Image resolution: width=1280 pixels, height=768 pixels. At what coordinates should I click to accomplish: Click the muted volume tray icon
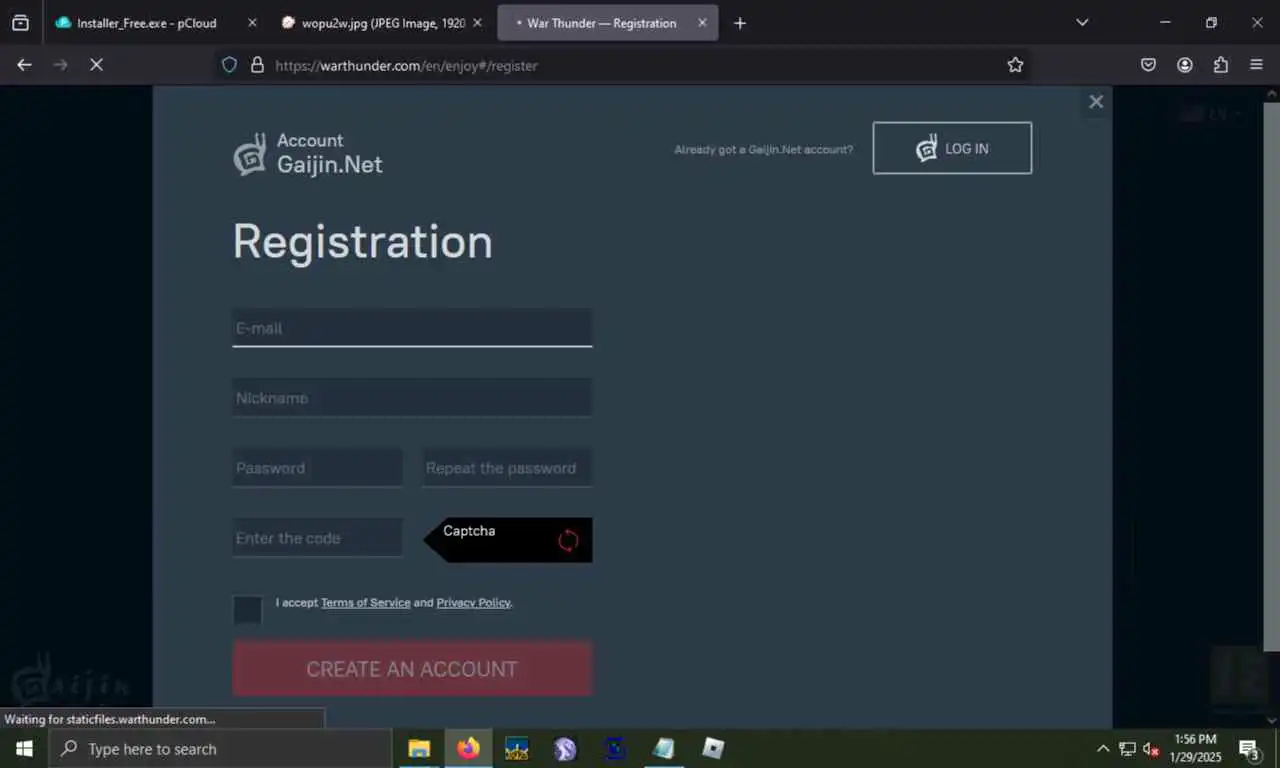[x=1151, y=749]
